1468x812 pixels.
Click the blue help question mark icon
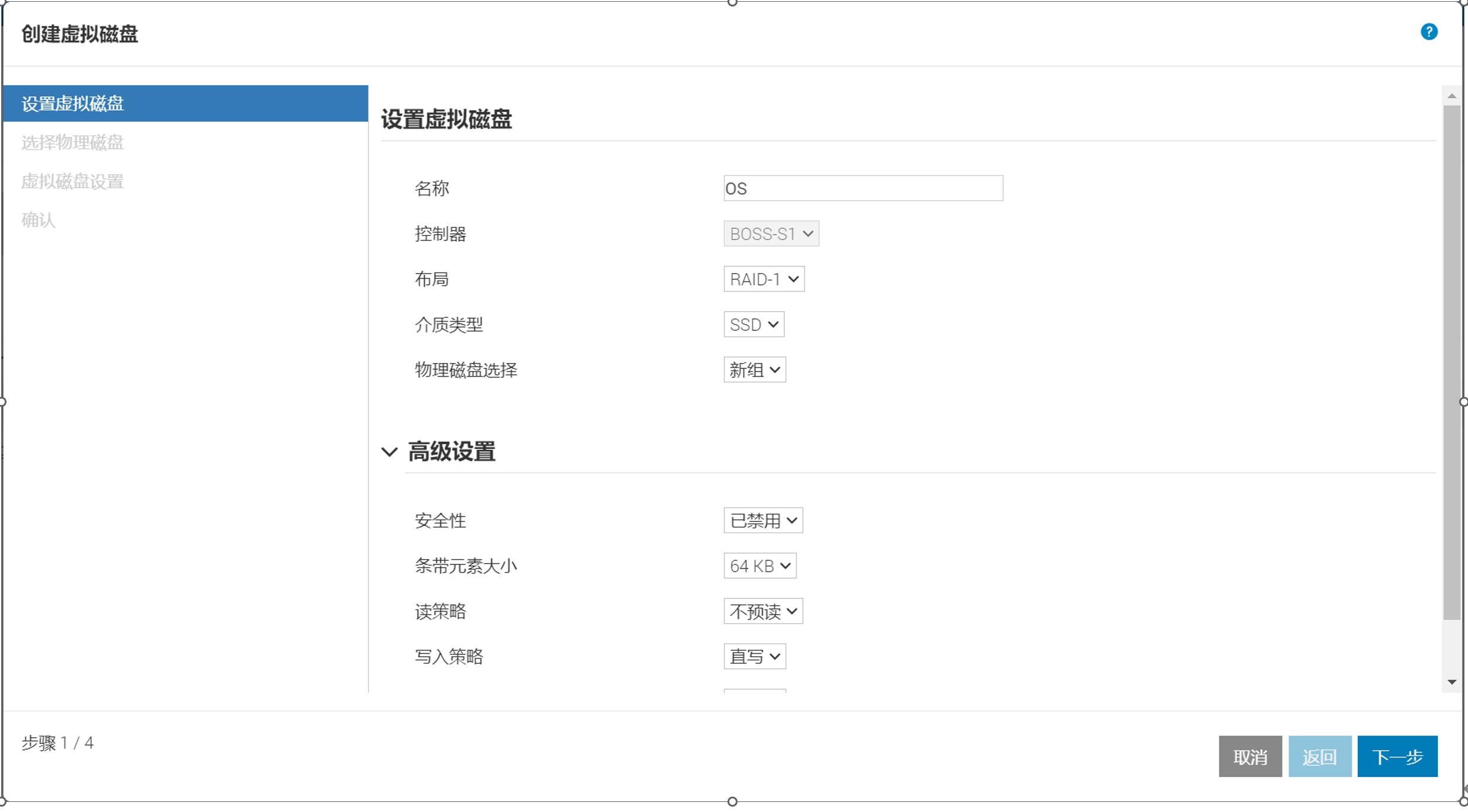point(1428,32)
